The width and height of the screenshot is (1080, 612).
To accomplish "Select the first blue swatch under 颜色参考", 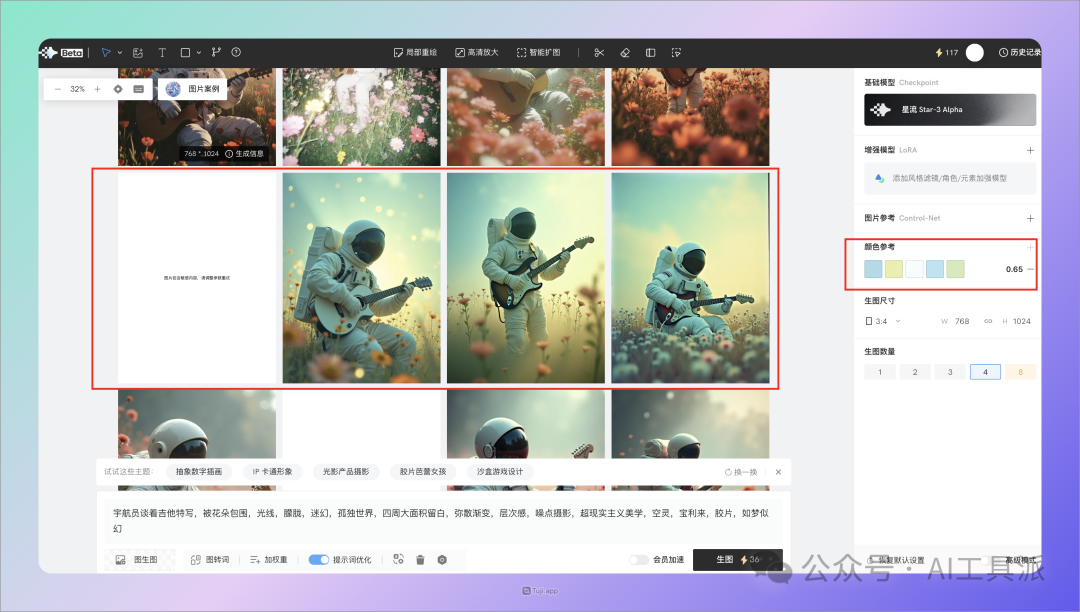I will pyautogui.click(x=871, y=268).
